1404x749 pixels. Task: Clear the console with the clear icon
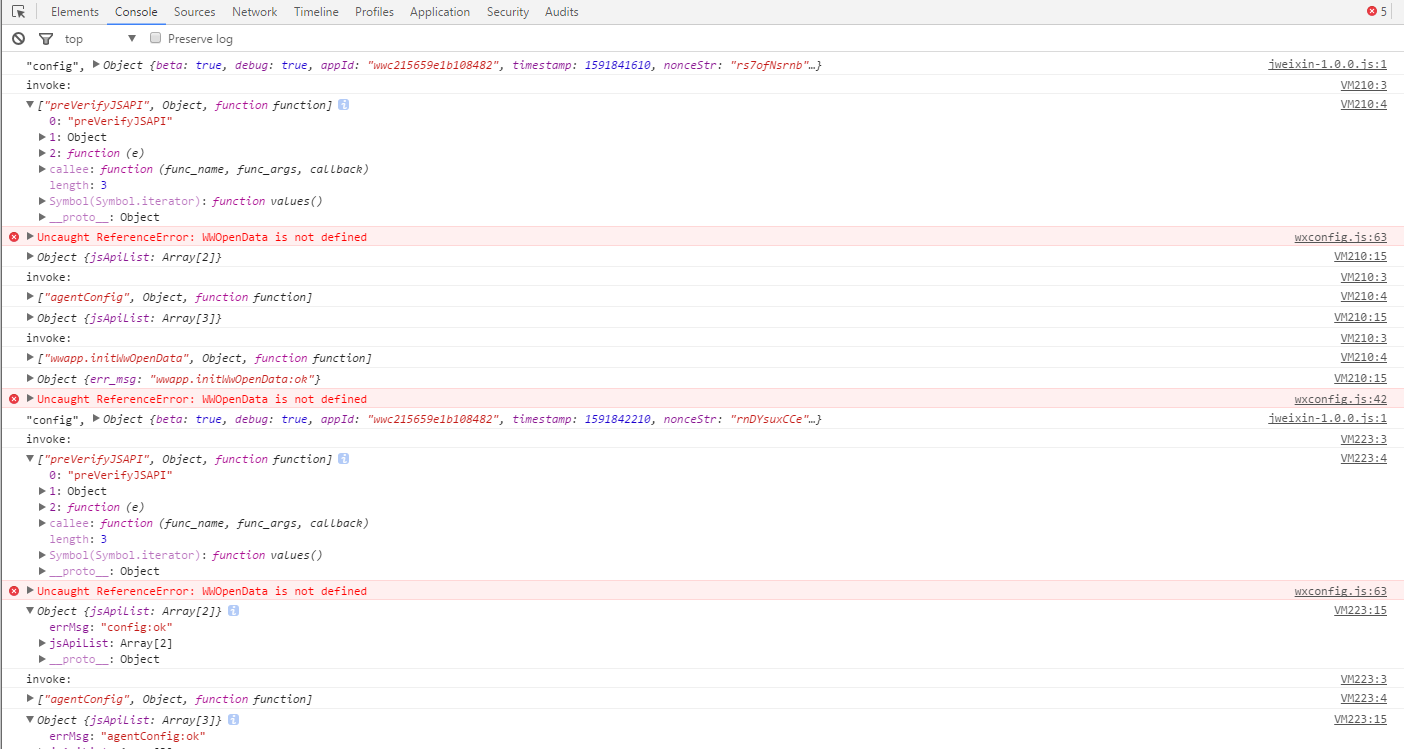[x=18, y=39]
